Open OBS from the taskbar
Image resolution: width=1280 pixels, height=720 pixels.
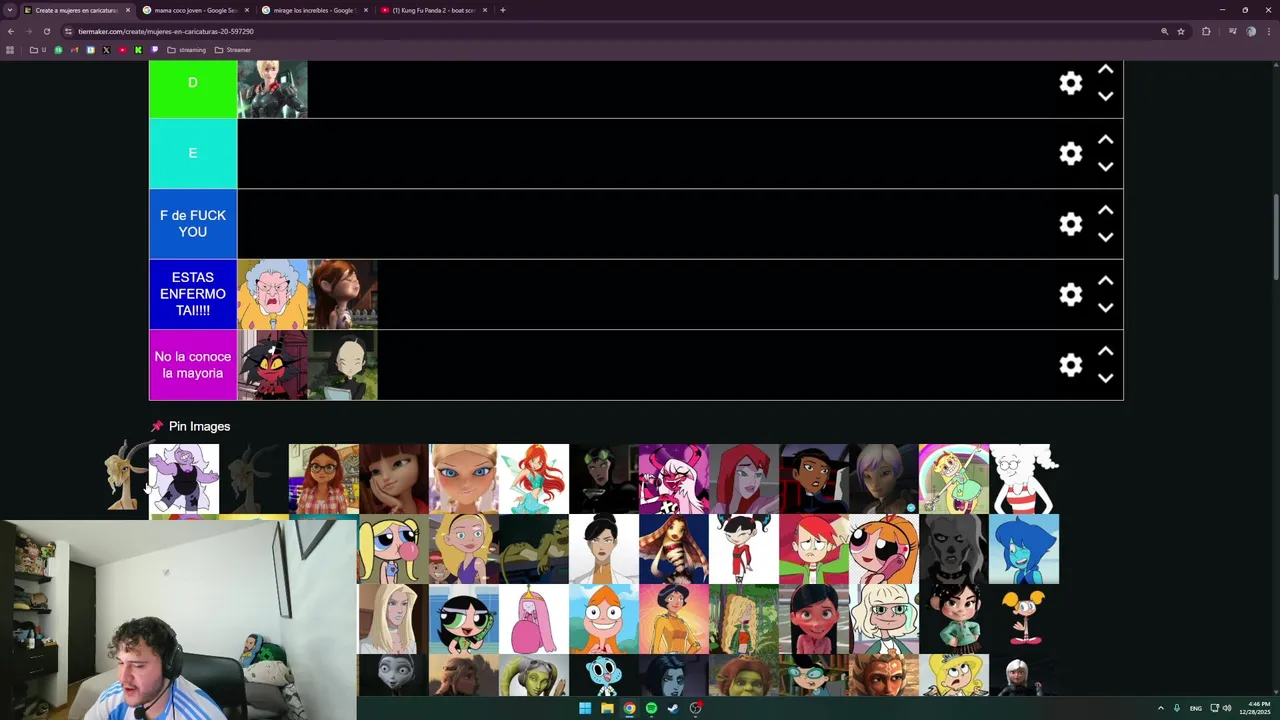click(x=695, y=708)
